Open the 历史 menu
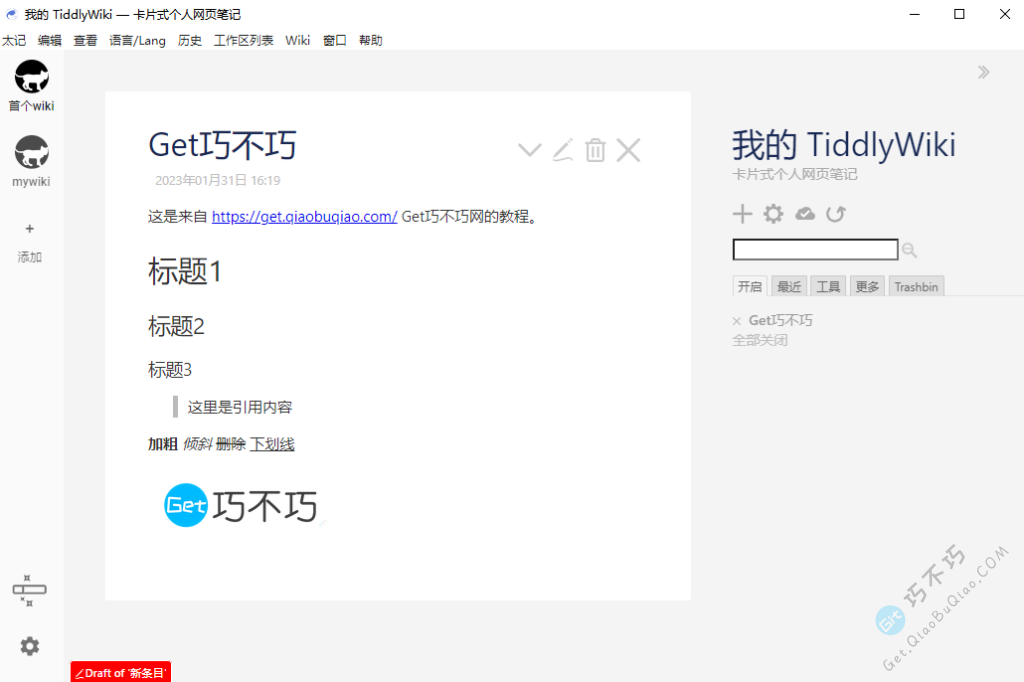Screen dimensions: 1024x682 pyautogui.click(x=189, y=41)
